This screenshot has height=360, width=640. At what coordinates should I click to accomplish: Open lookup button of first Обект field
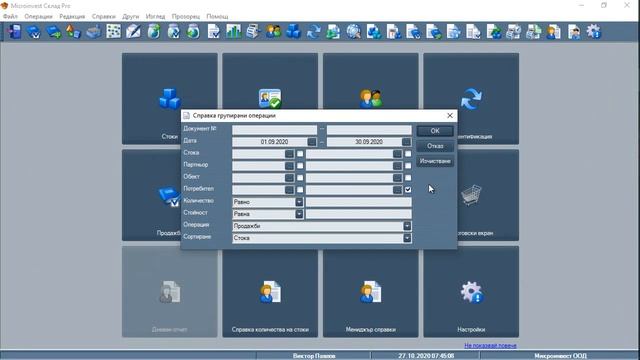point(289,178)
